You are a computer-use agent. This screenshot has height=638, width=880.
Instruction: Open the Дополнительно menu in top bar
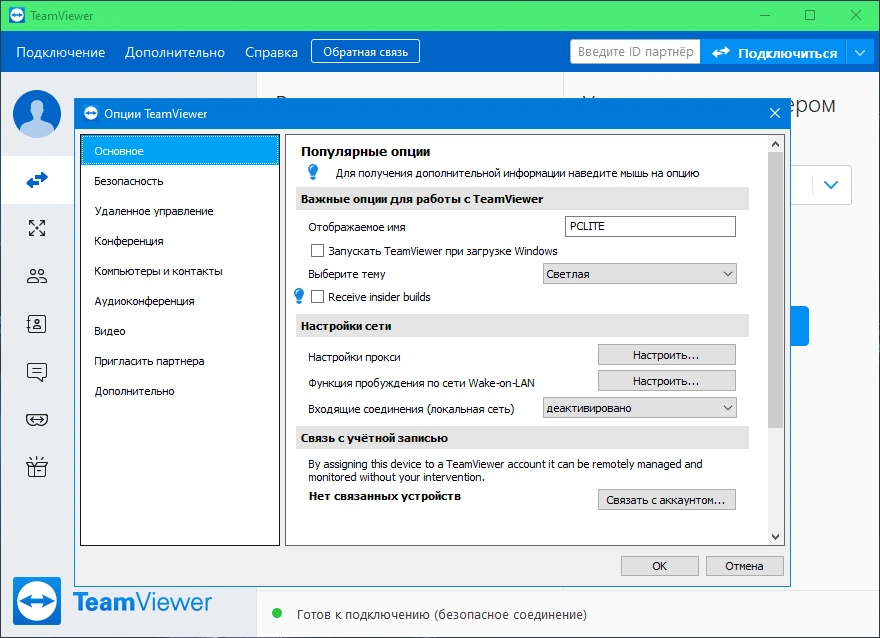click(x=175, y=52)
